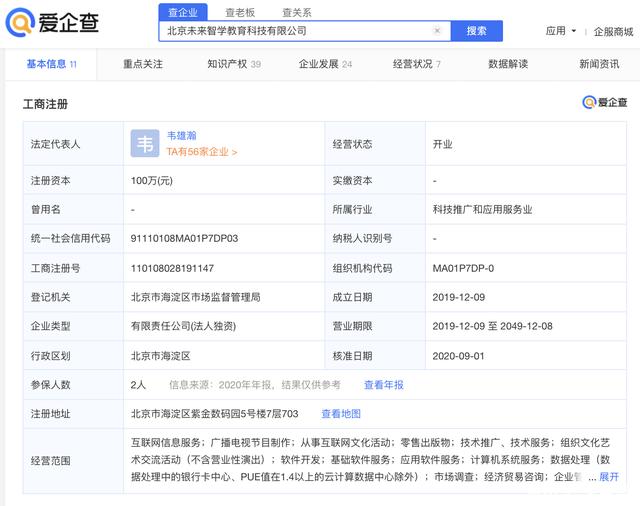Select the founding date 2019-12-09
Screen dimensions: 640x506
459,297
